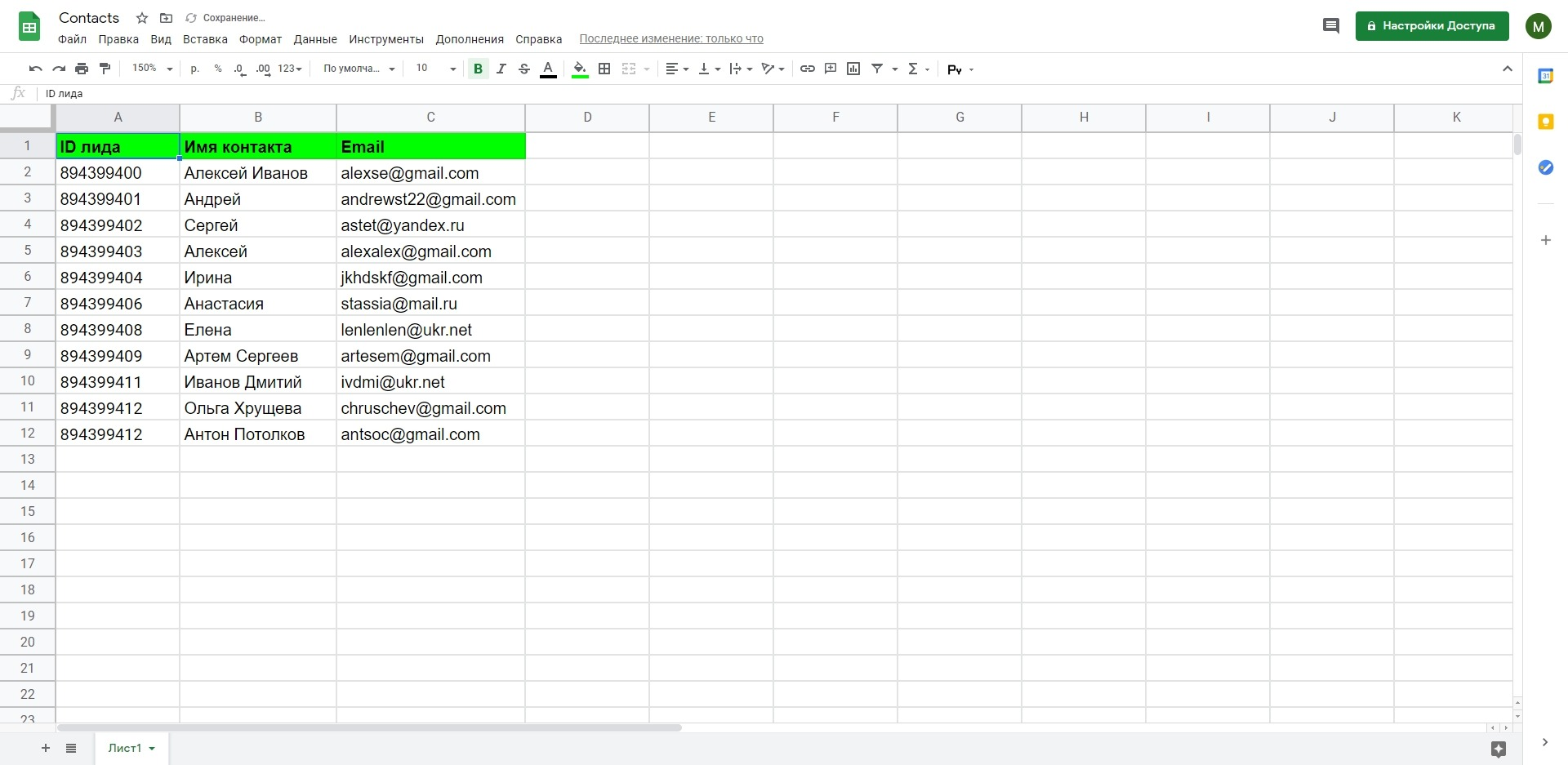Format as percent with % button
This screenshot has height=765, width=1568.
point(218,69)
